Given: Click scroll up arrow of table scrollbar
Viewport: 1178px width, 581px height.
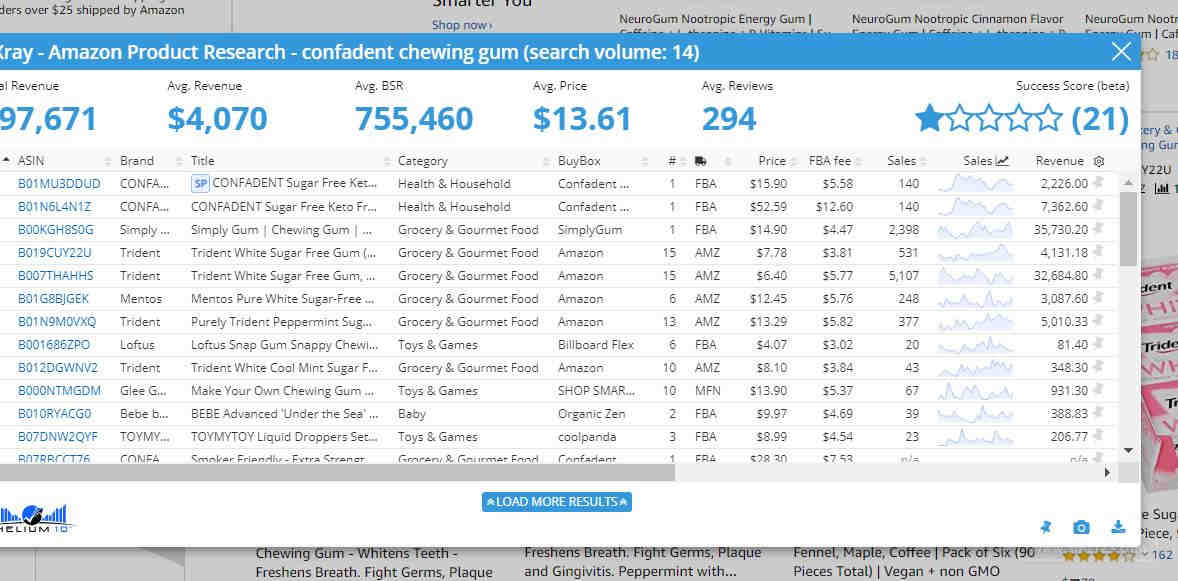Looking at the screenshot, I should click(1128, 183).
